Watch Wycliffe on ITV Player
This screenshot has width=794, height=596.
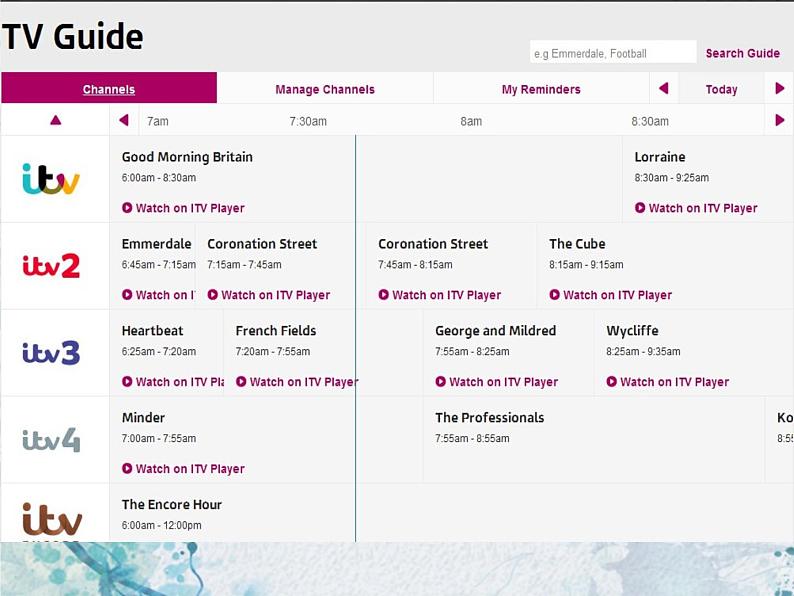click(x=668, y=382)
